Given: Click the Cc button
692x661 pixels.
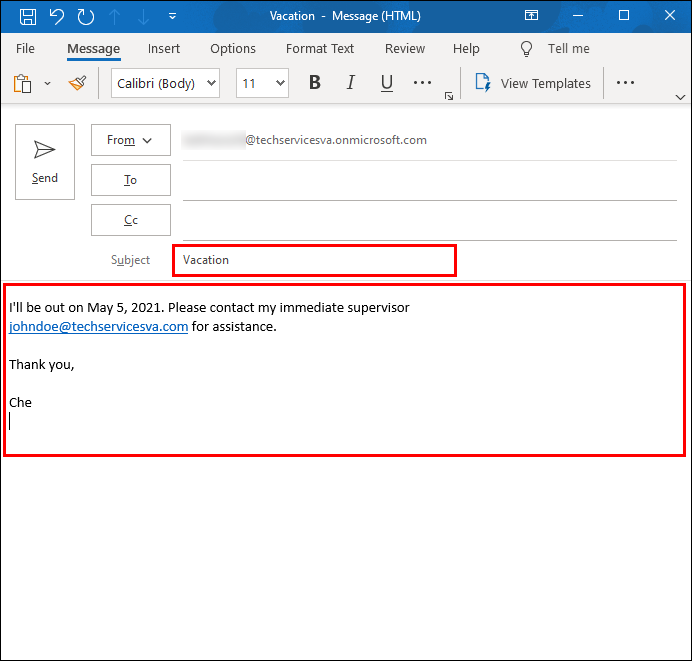Looking at the screenshot, I should [x=131, y=220].
